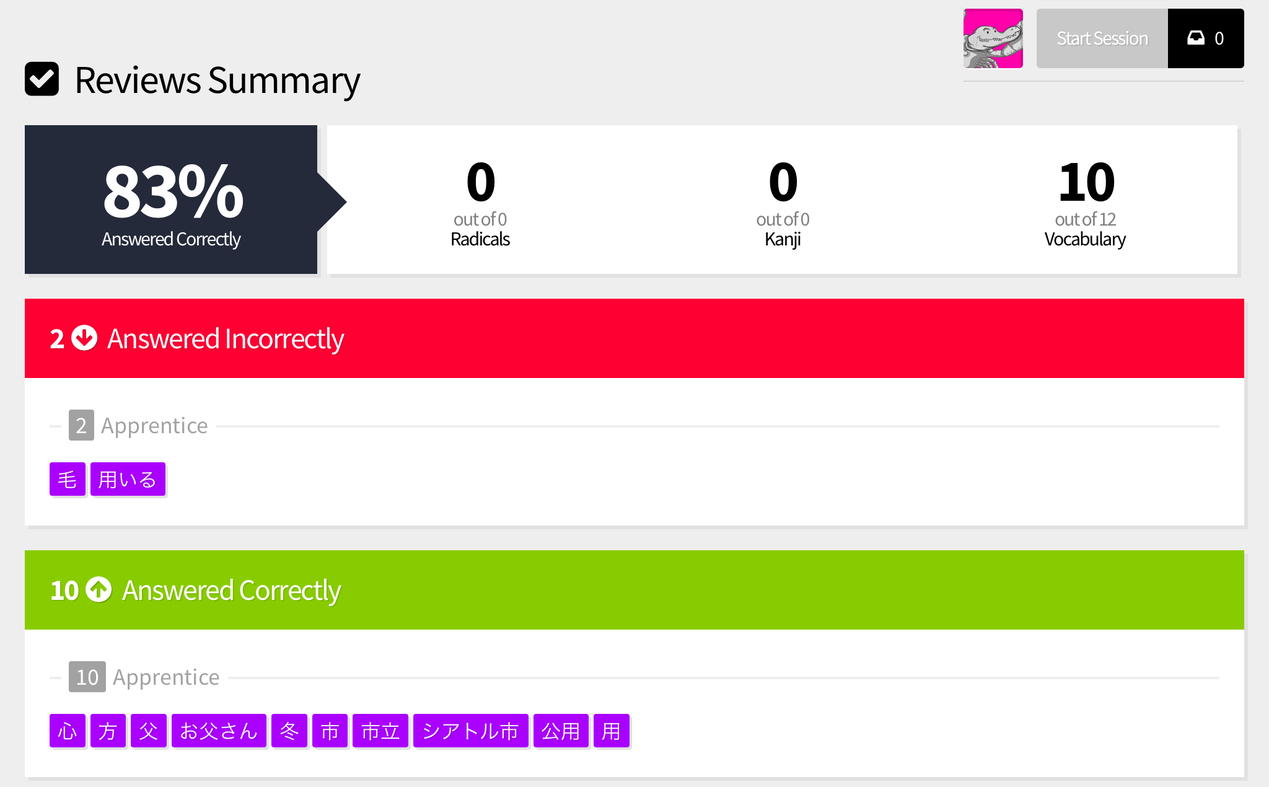This screenshot has width=1269, height=787.
Task: Open the incorrect vocabulary item 毛
Action: click(67, 479)
